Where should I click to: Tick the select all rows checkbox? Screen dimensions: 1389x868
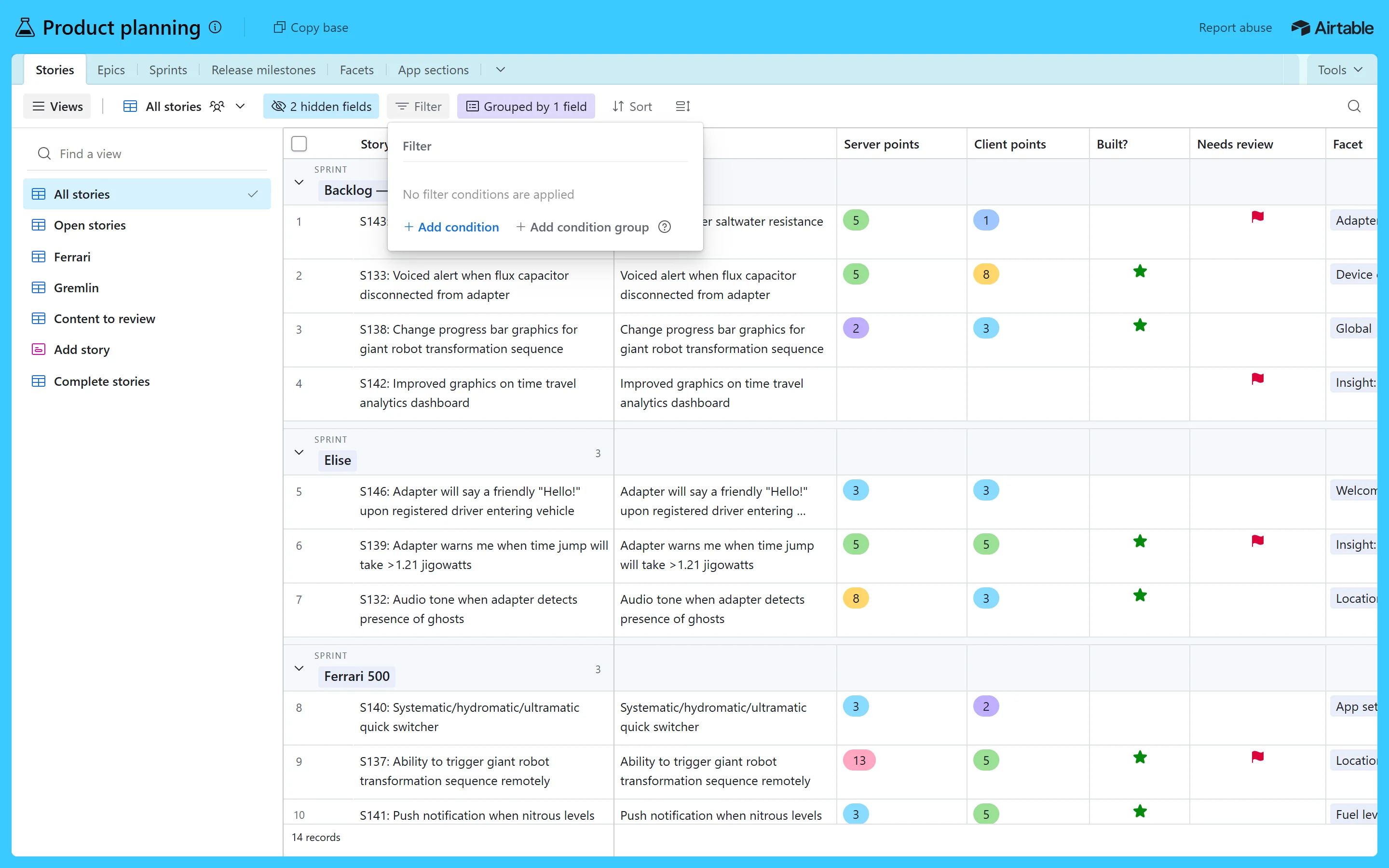coord(299,144)
